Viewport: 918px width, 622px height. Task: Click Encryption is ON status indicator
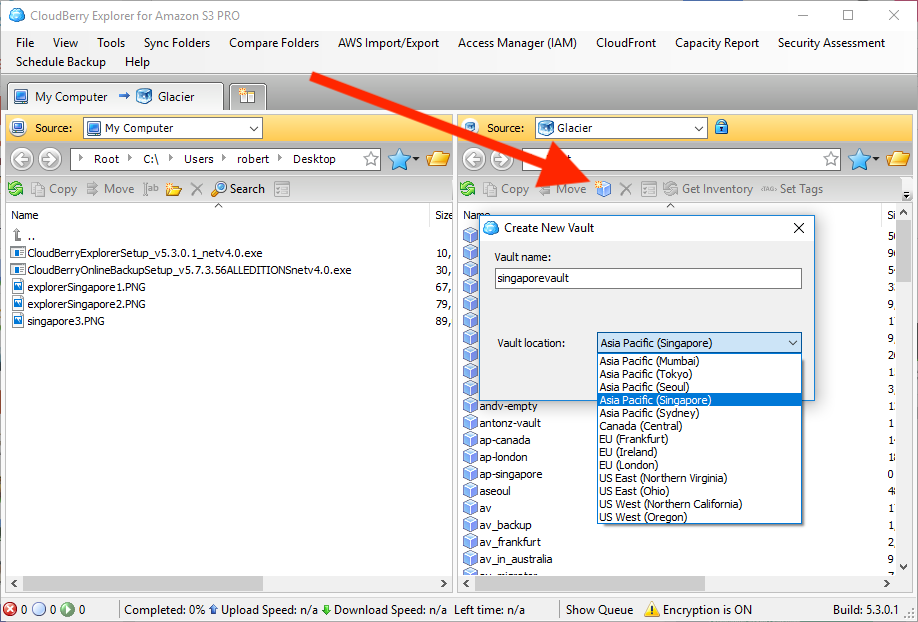point(698,610)
